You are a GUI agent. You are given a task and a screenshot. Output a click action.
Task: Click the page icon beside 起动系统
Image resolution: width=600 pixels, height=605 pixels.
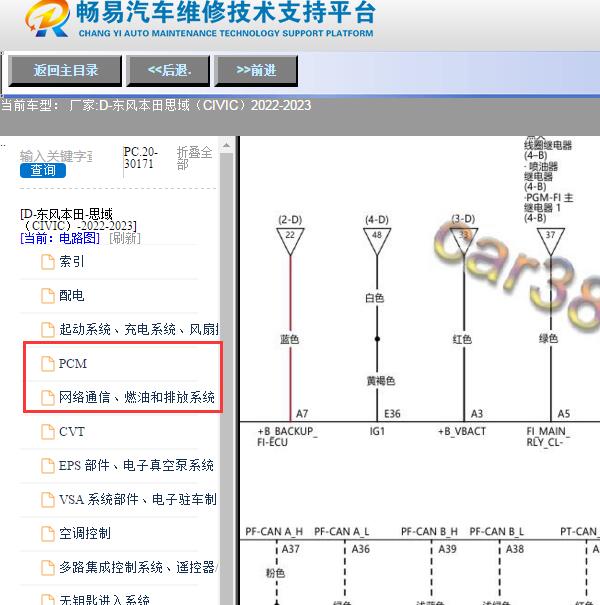pos(48,330)
